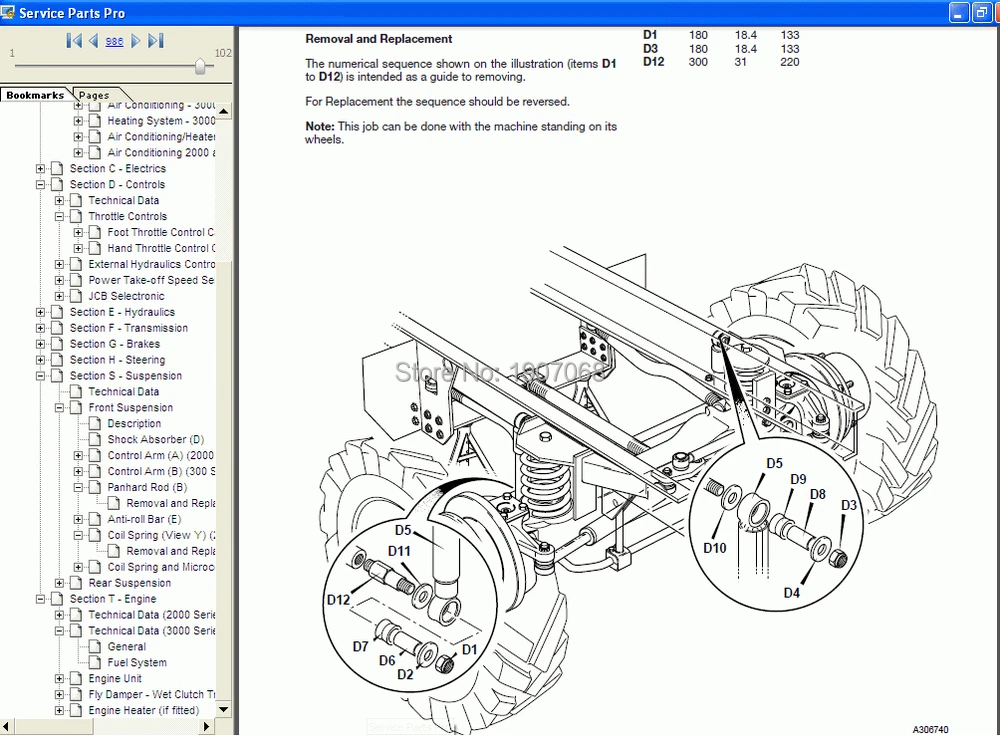Collapse Section D - Controls node
1000x744 pixels.
tap(41, 185)
